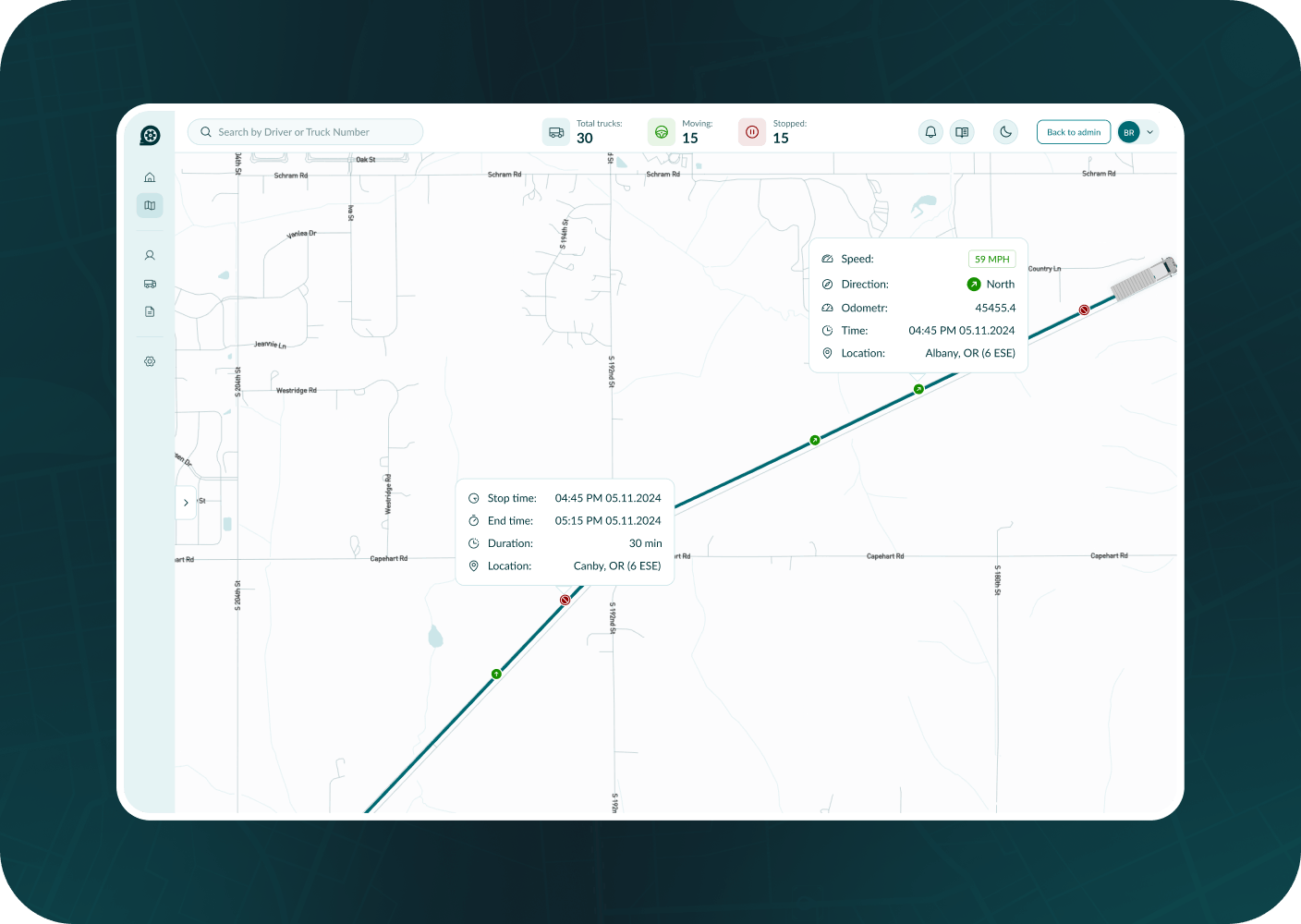Select the Map view sidebar icon
Viewport: 1301px width, 924px height.
pyautogui.click(x=150, y=206)
